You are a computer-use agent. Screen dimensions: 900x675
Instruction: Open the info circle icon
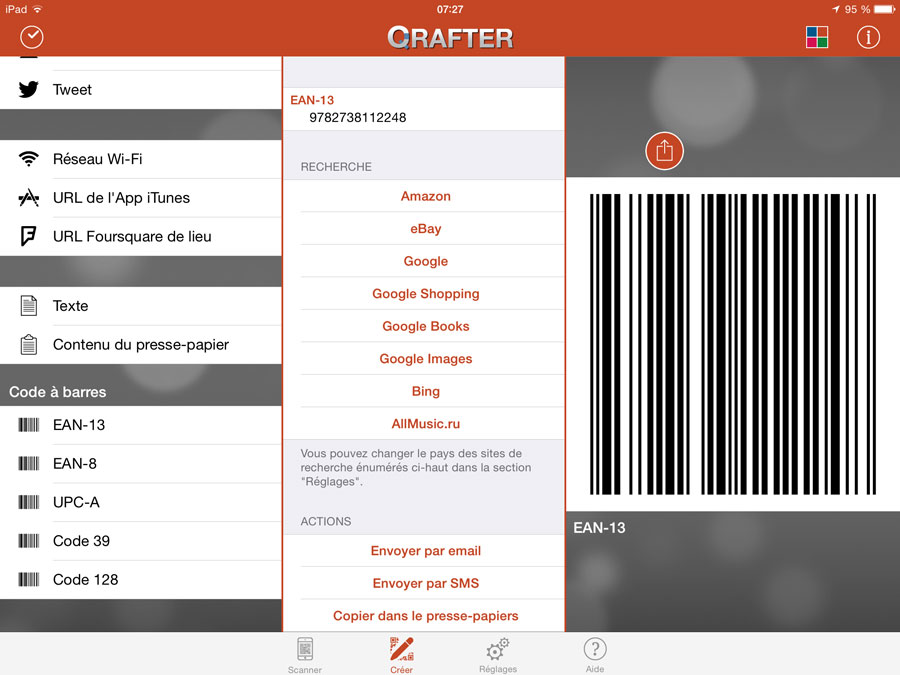868,37
